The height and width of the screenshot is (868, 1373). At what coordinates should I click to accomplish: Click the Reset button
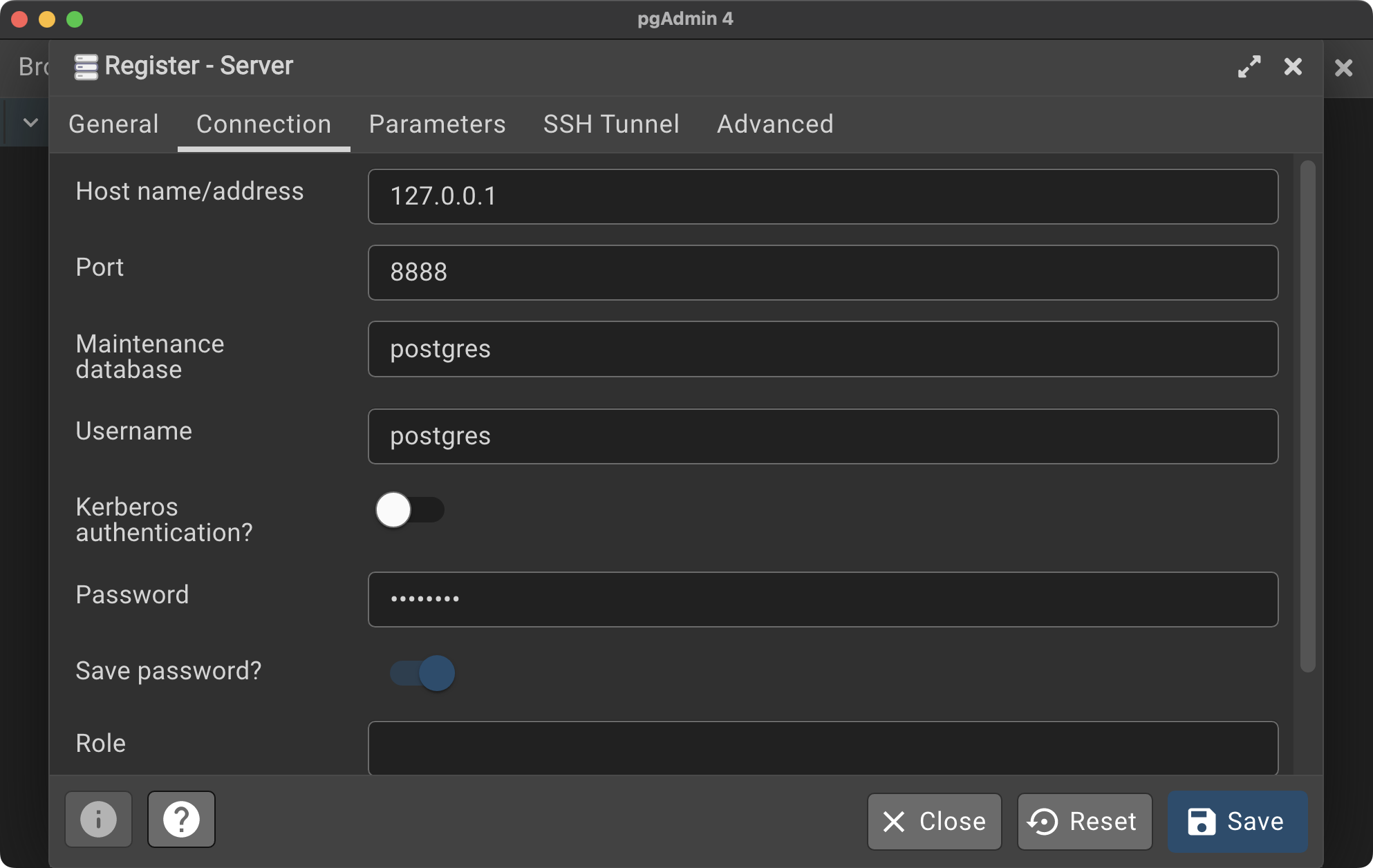pos(1084,821)
